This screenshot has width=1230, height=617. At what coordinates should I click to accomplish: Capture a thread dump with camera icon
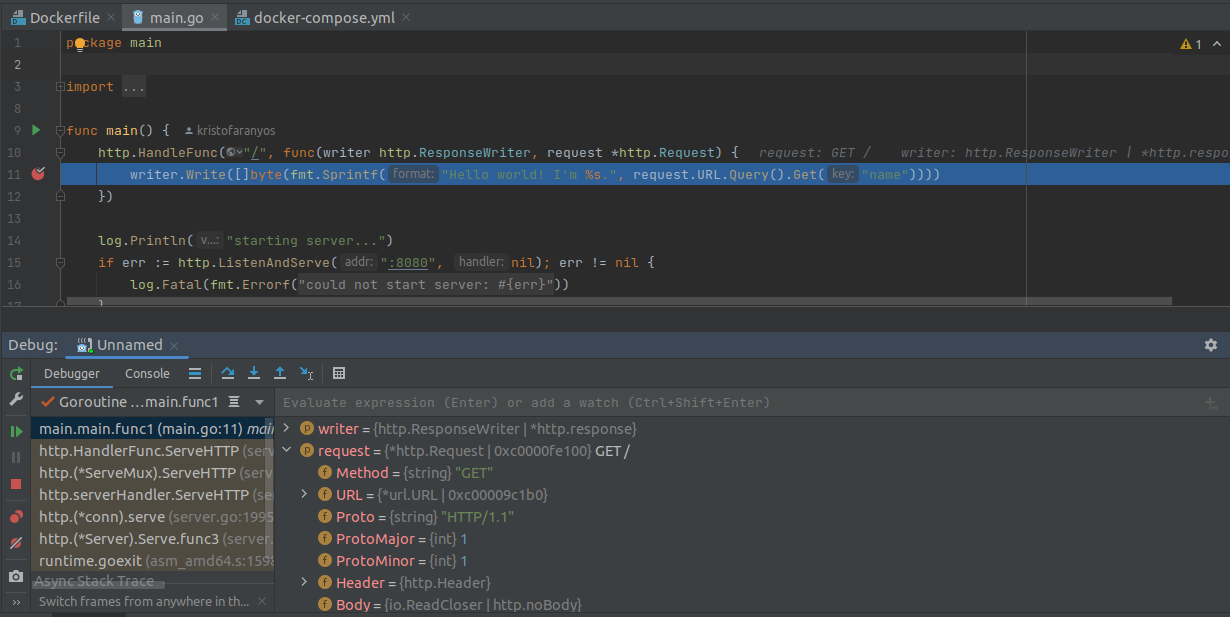pyautogui.click(x=16, y=576)
